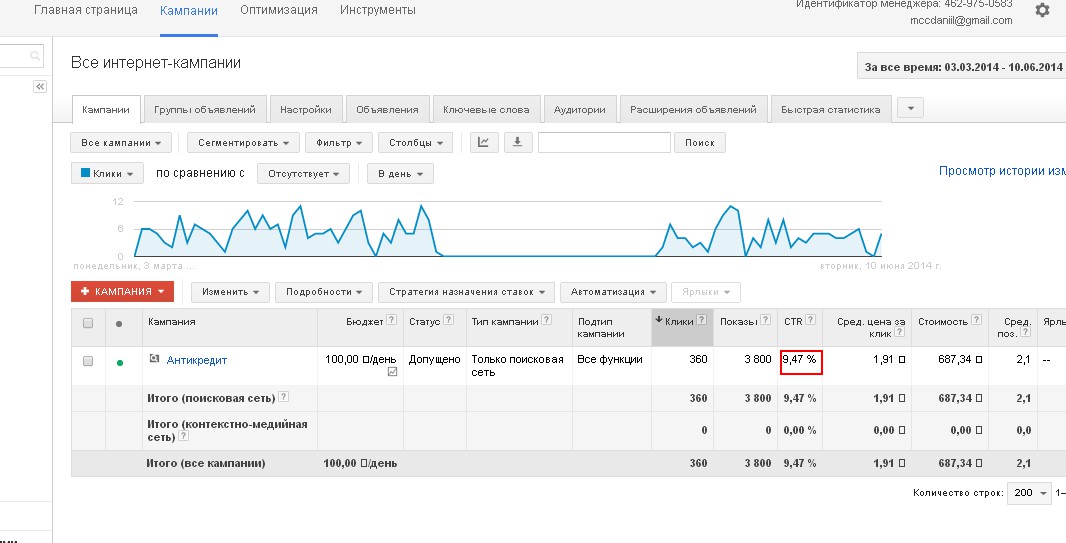Click the Допущено status cell

pos(434,360)
